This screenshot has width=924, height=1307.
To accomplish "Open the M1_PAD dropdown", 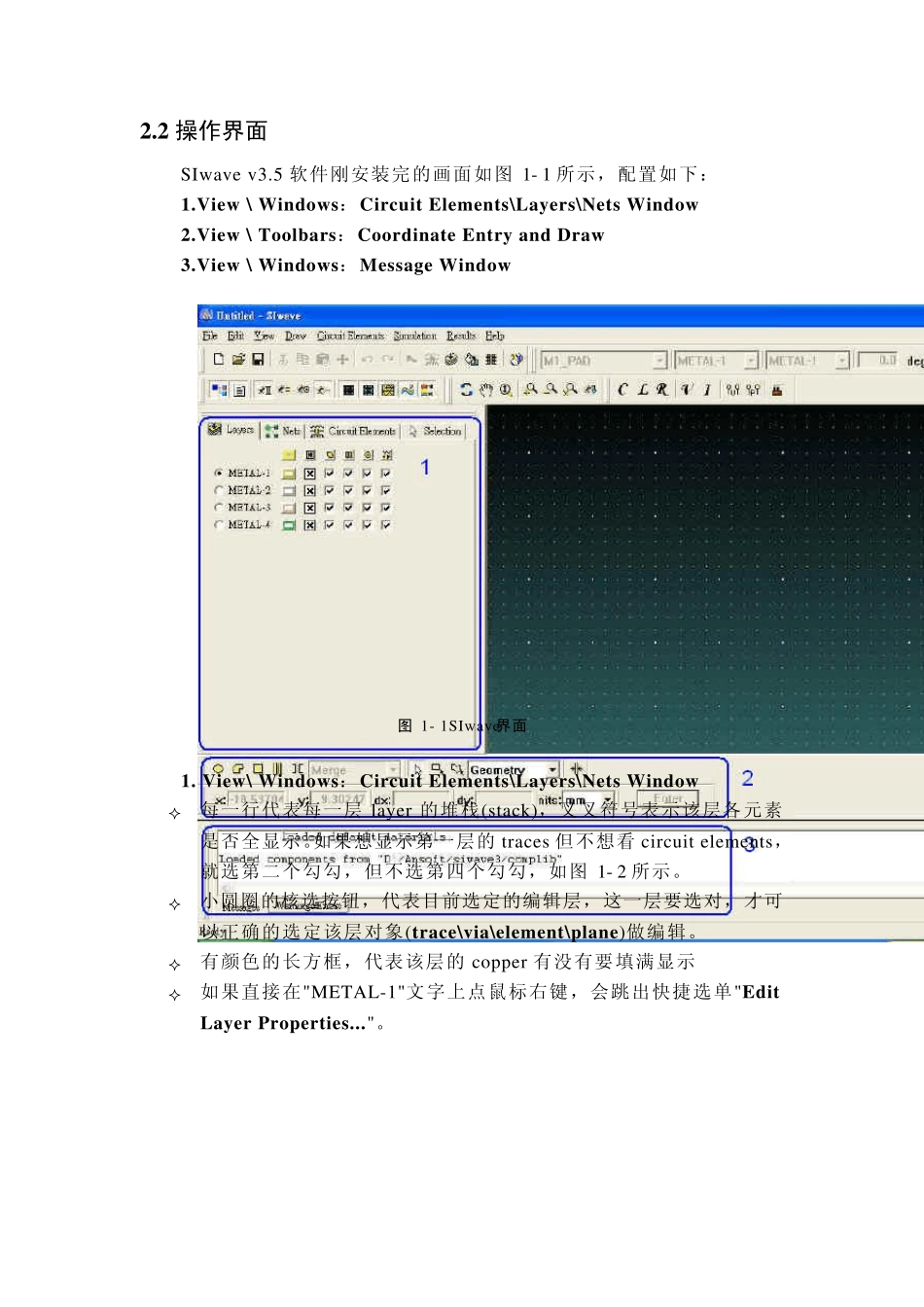I will [659, 361].
